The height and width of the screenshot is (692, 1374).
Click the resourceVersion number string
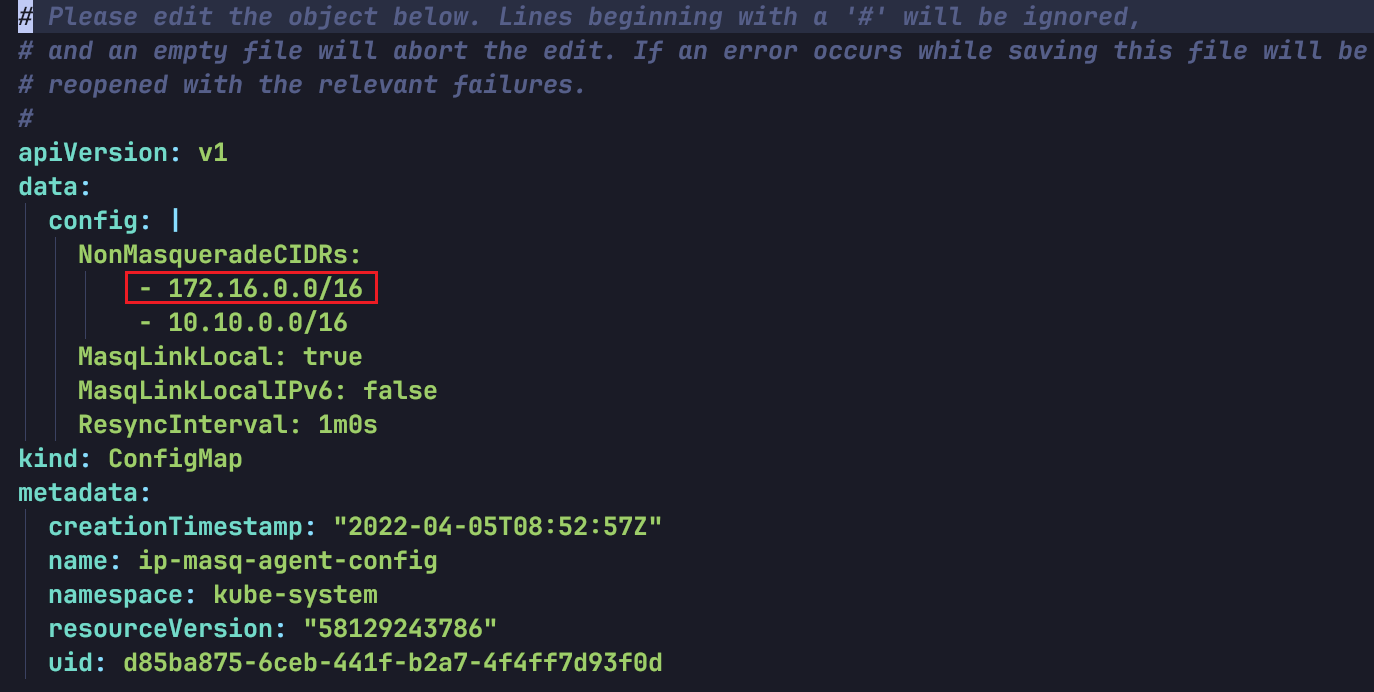(400, 629)
